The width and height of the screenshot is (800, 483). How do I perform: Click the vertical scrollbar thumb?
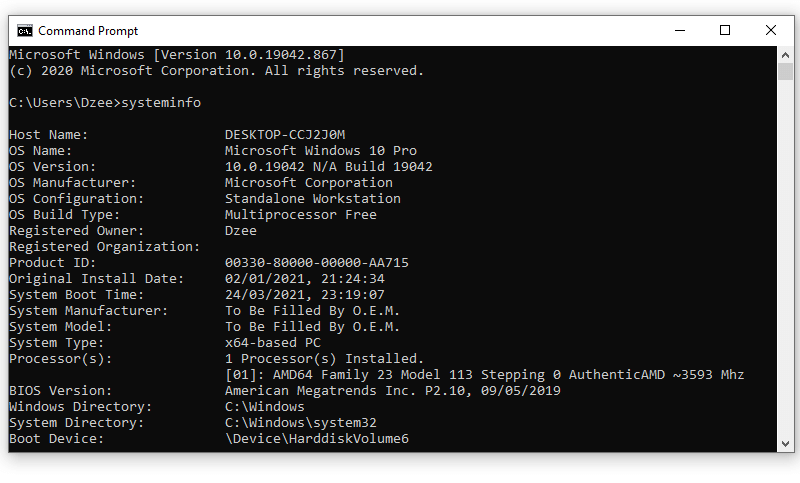pyautogui.click(x=785, y=71)
